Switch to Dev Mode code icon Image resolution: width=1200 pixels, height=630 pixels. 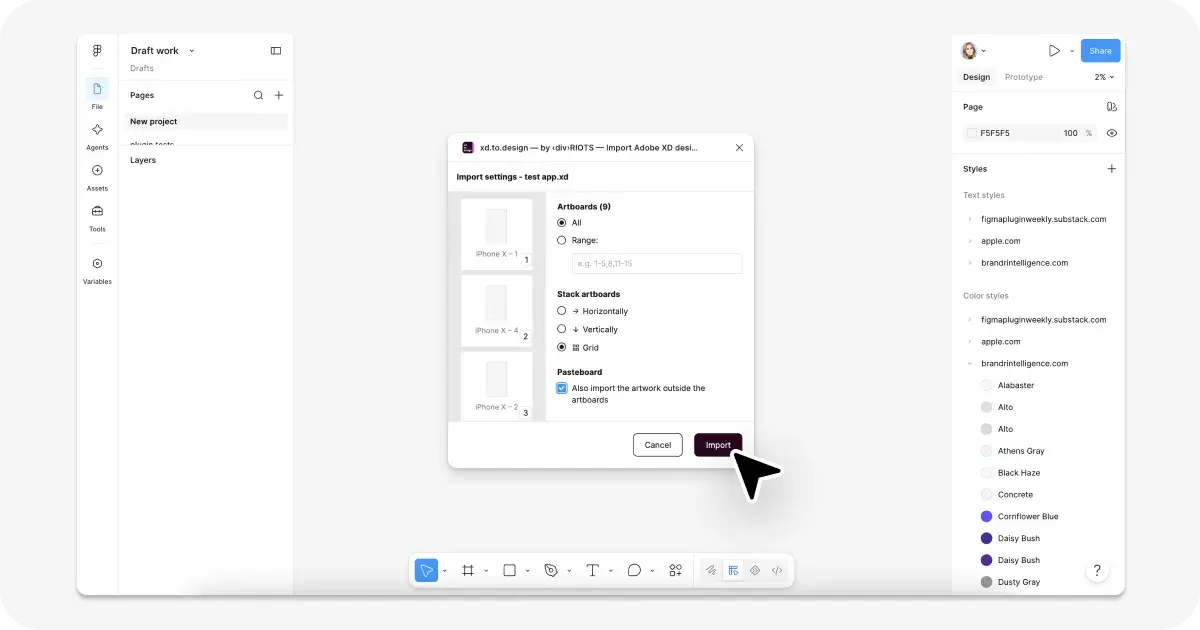point(777,570)
